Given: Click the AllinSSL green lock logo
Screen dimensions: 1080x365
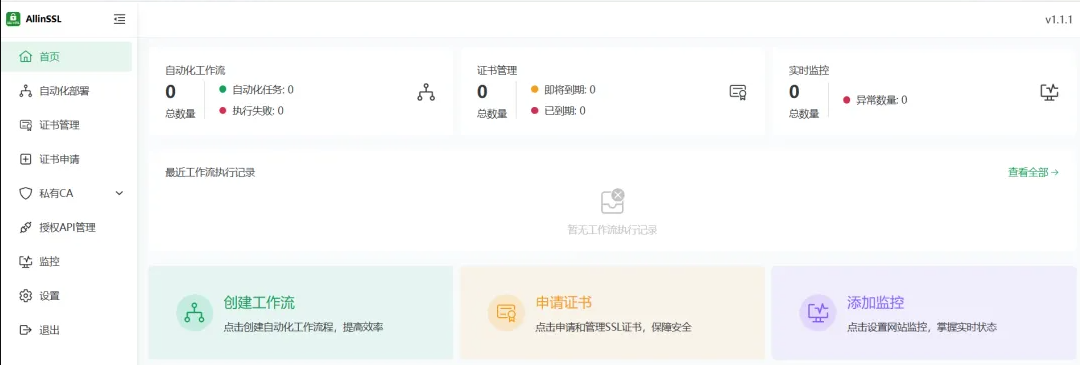Looking at the screenshot, I should pyautogui.click(x=12, y=19).
